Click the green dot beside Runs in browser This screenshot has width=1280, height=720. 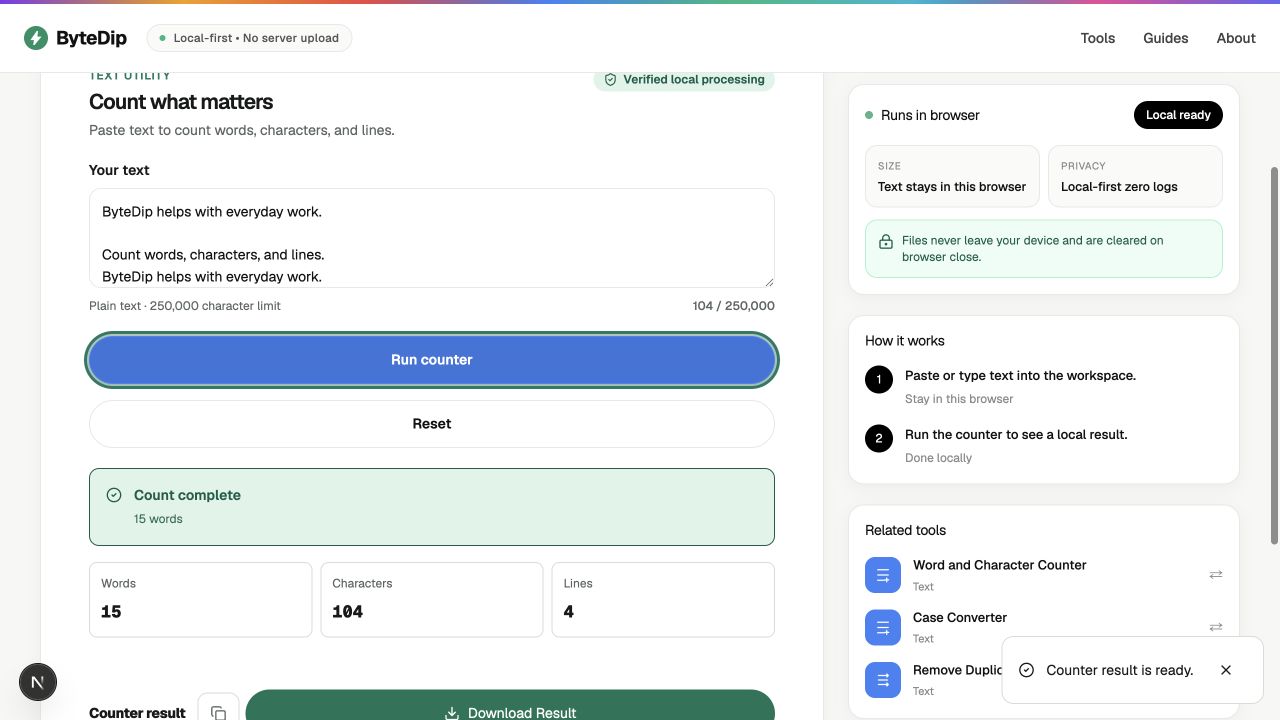pyautogui.click(x=869, y=115)
